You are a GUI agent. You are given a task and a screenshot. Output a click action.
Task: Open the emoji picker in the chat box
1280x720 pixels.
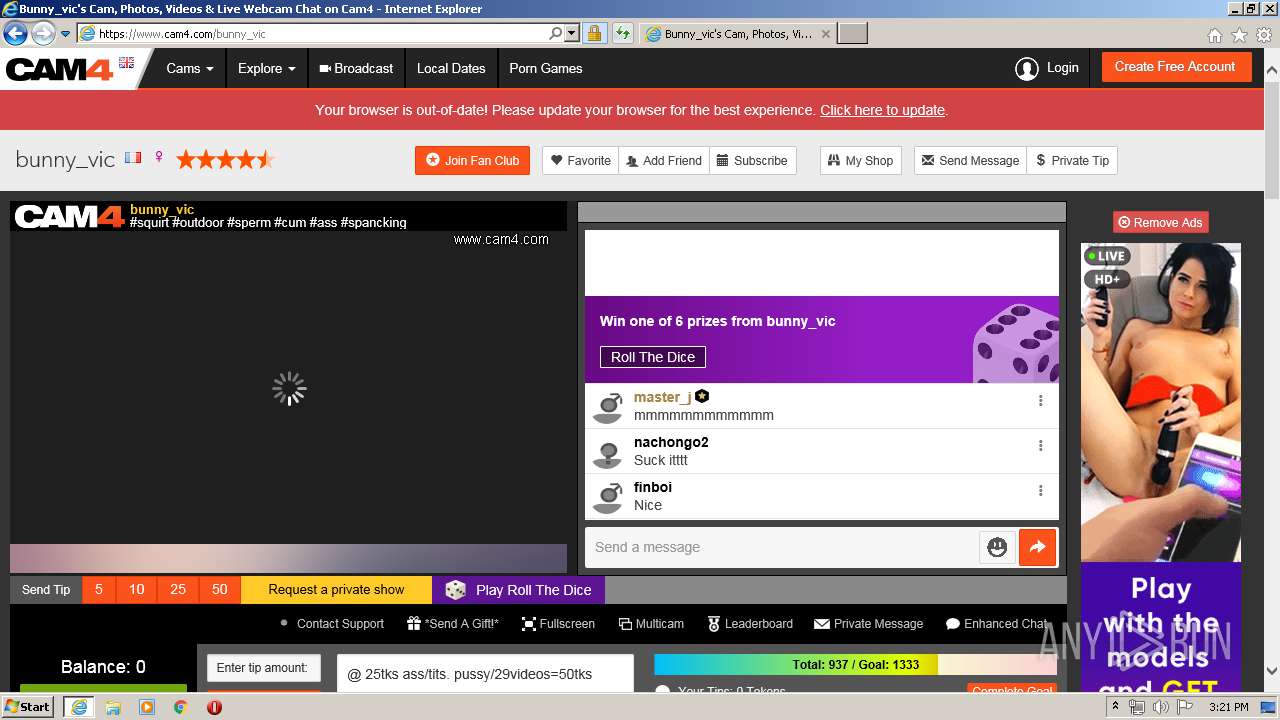pyautogui.click(x=997, y=547)
